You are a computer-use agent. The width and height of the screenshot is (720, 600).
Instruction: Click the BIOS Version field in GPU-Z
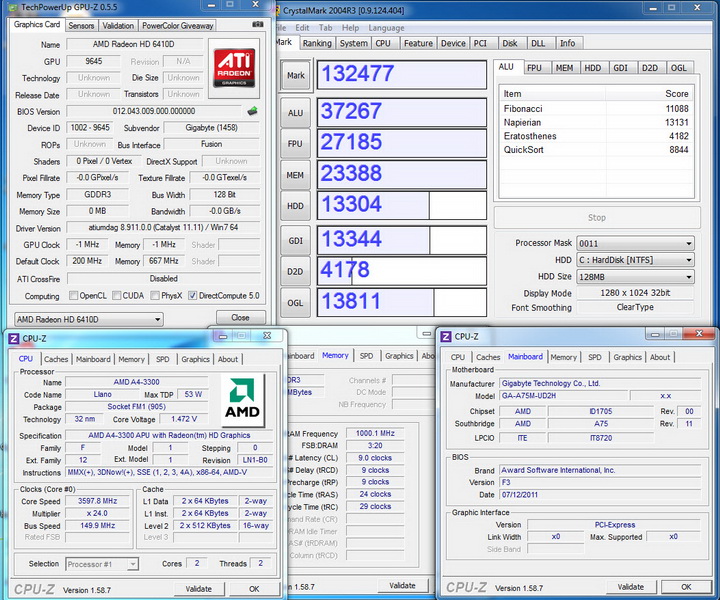pyautogui.click(x=154, y=111)
